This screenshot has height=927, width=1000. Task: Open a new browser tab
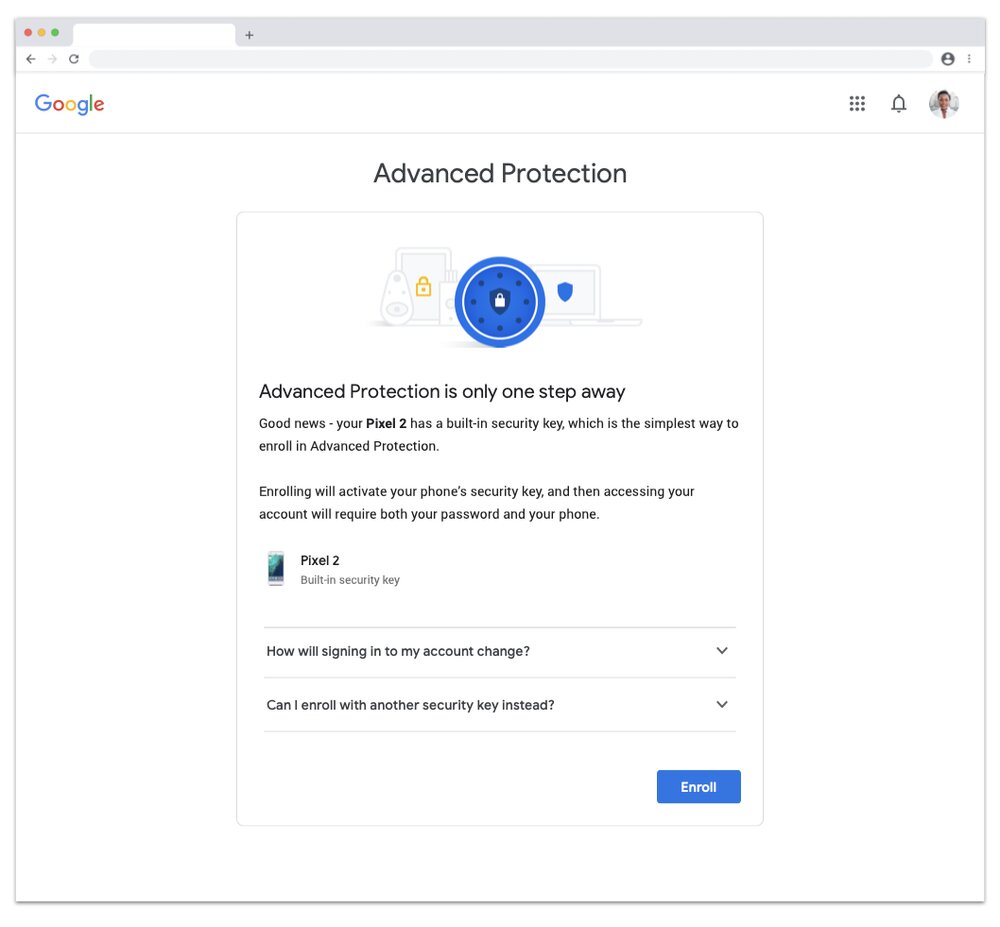tap(249, 35)
